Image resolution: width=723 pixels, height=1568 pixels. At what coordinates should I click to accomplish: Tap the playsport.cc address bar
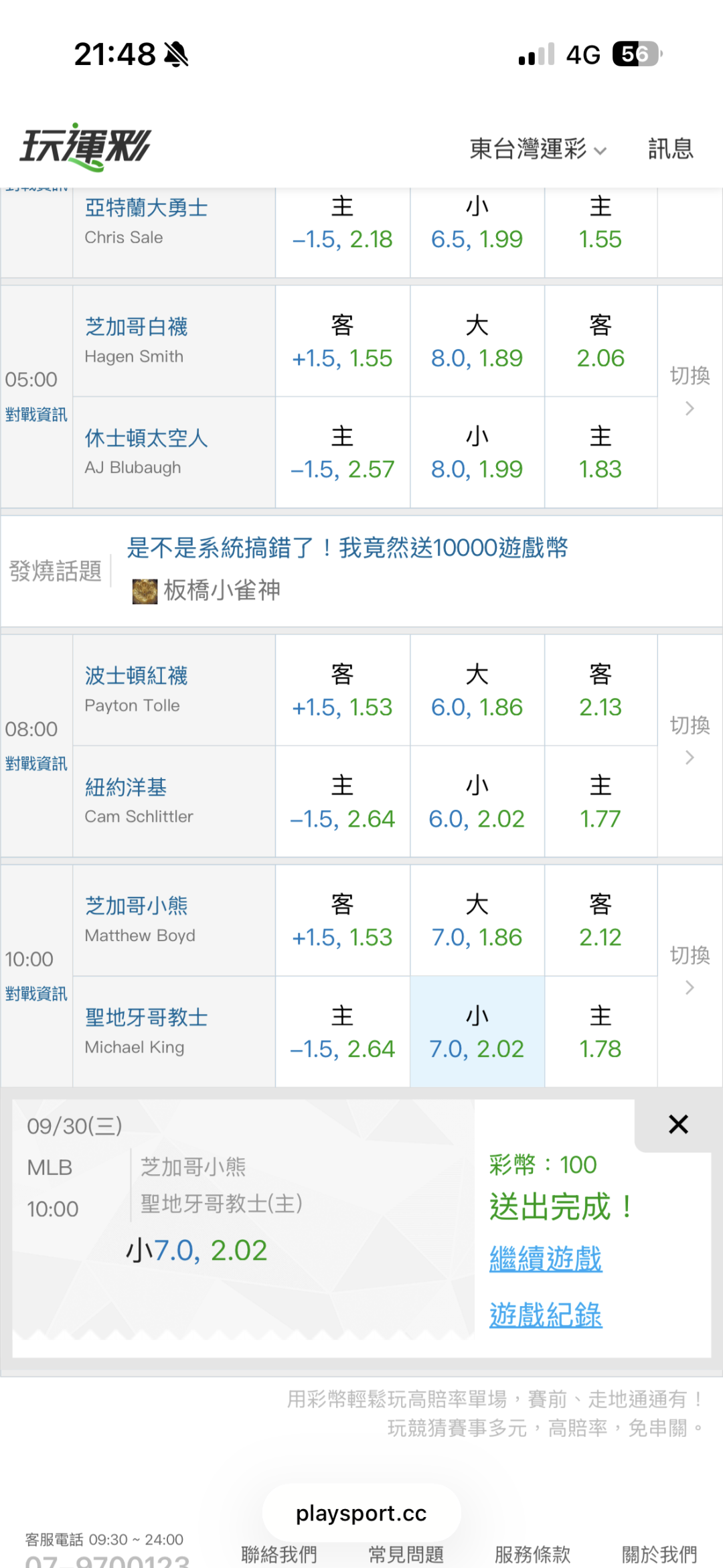(x=361, y=1512)
